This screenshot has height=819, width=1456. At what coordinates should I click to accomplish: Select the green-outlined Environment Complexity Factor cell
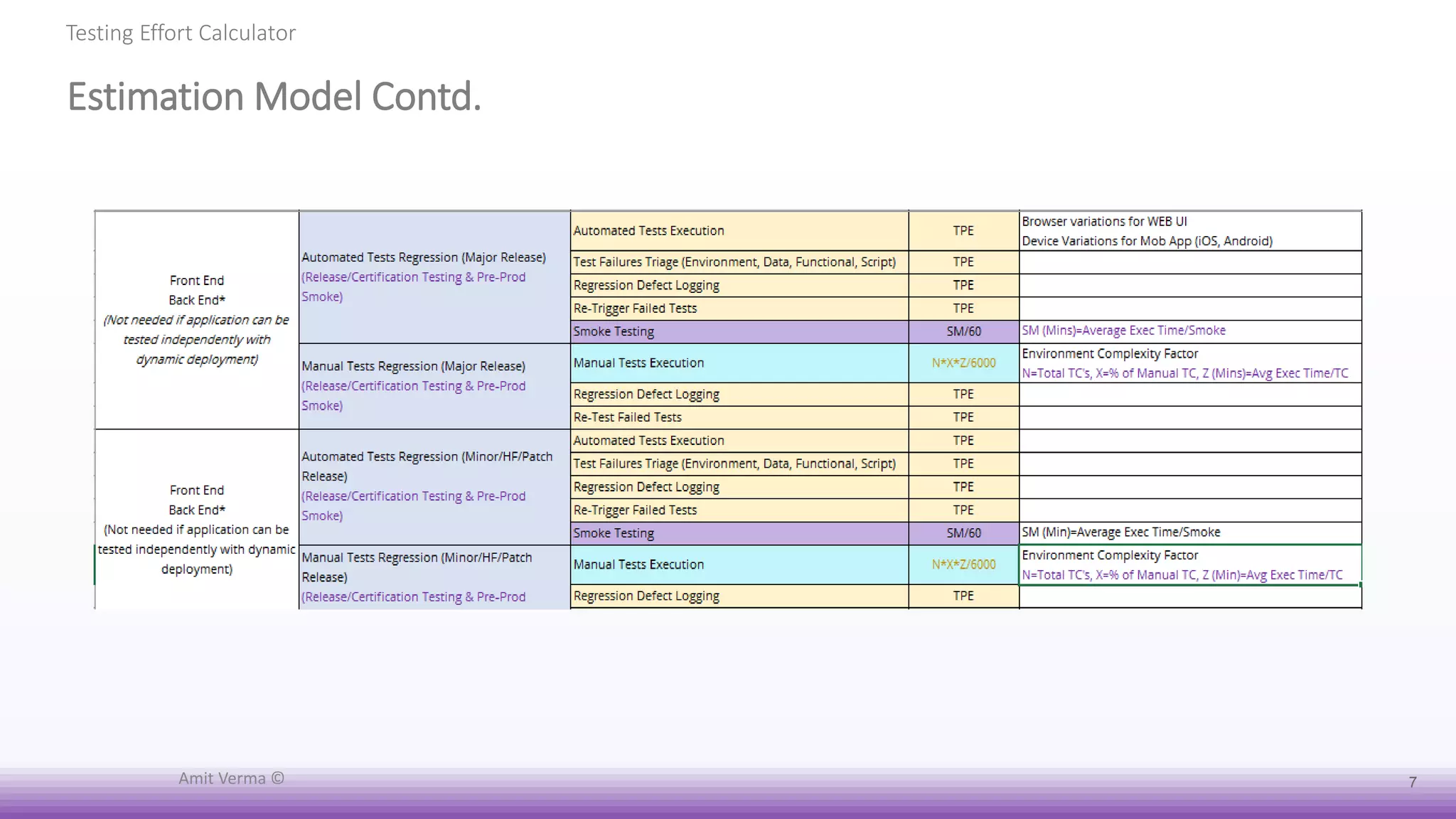[1189, 565]
